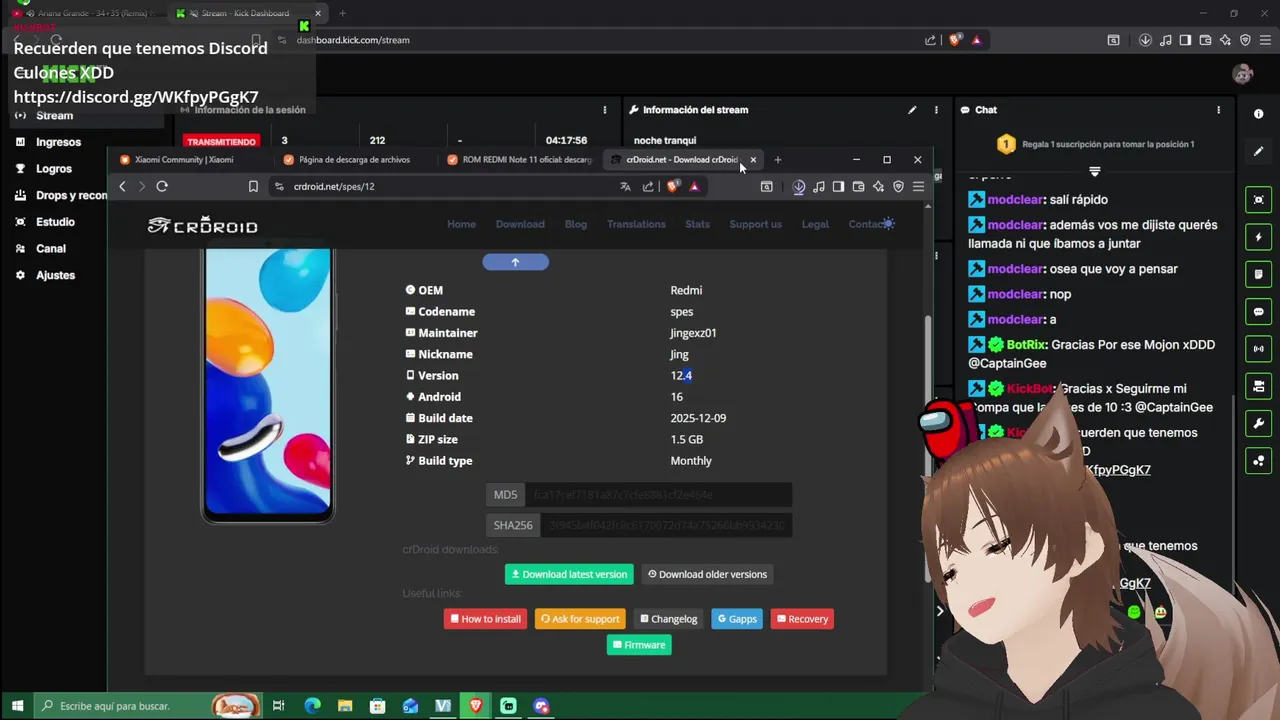Viewport: 1280px width, 720px height.
Task: Open hamburger menu in crDroid browser window
Action: [918, 186]
